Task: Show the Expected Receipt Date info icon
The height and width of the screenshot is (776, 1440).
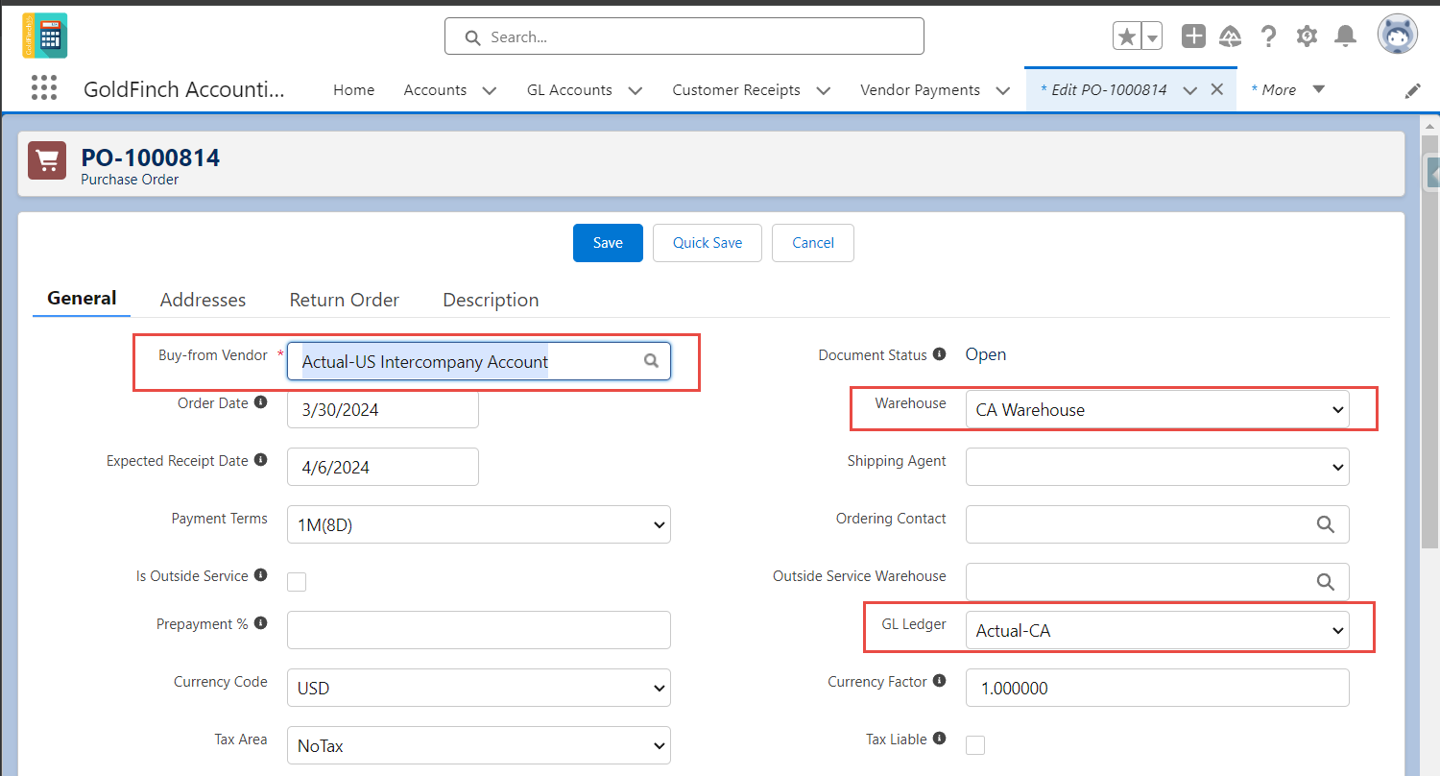Action: pyautogui.click(x=261, y=460)
